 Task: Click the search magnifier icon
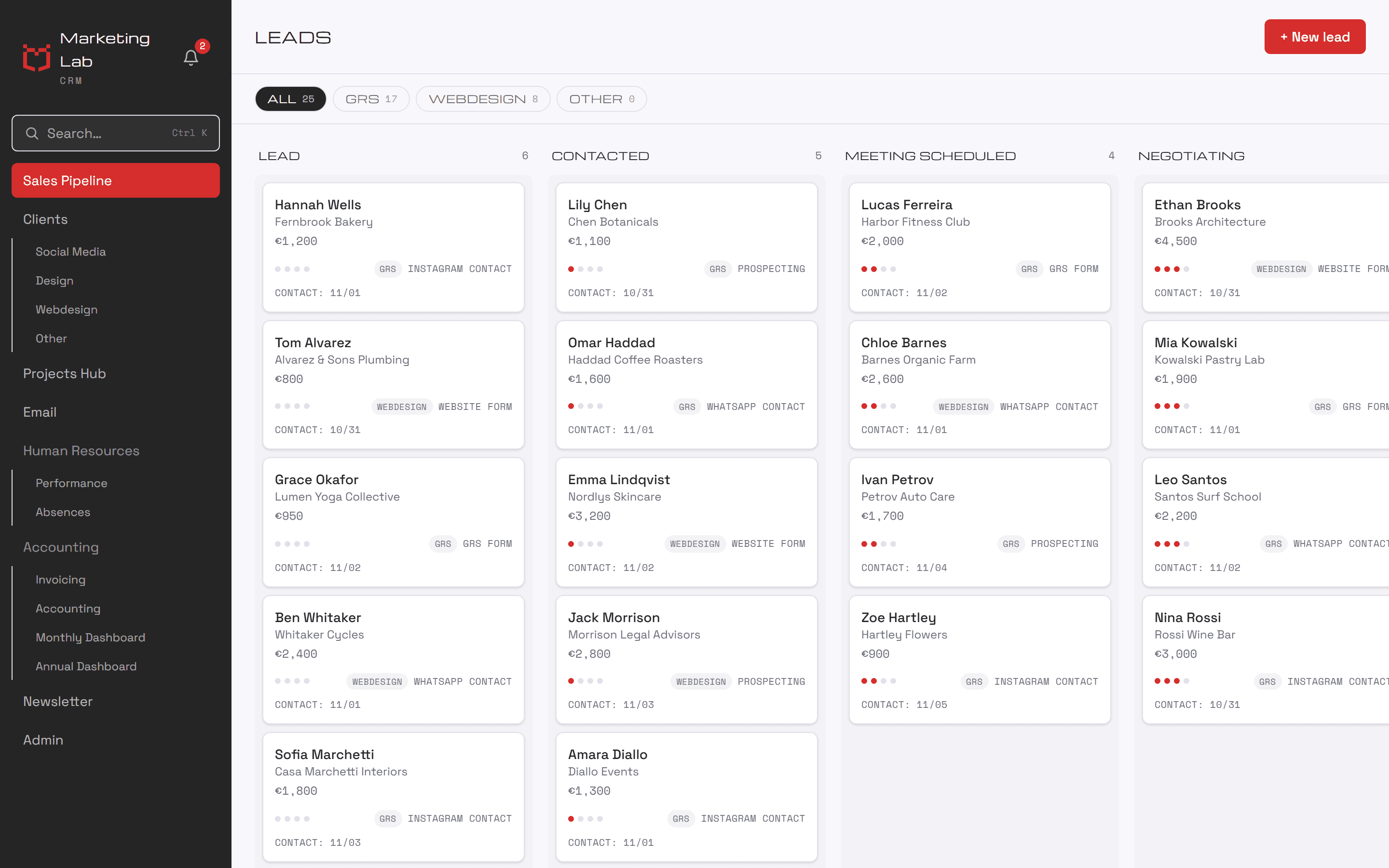(x=32, y=133)
